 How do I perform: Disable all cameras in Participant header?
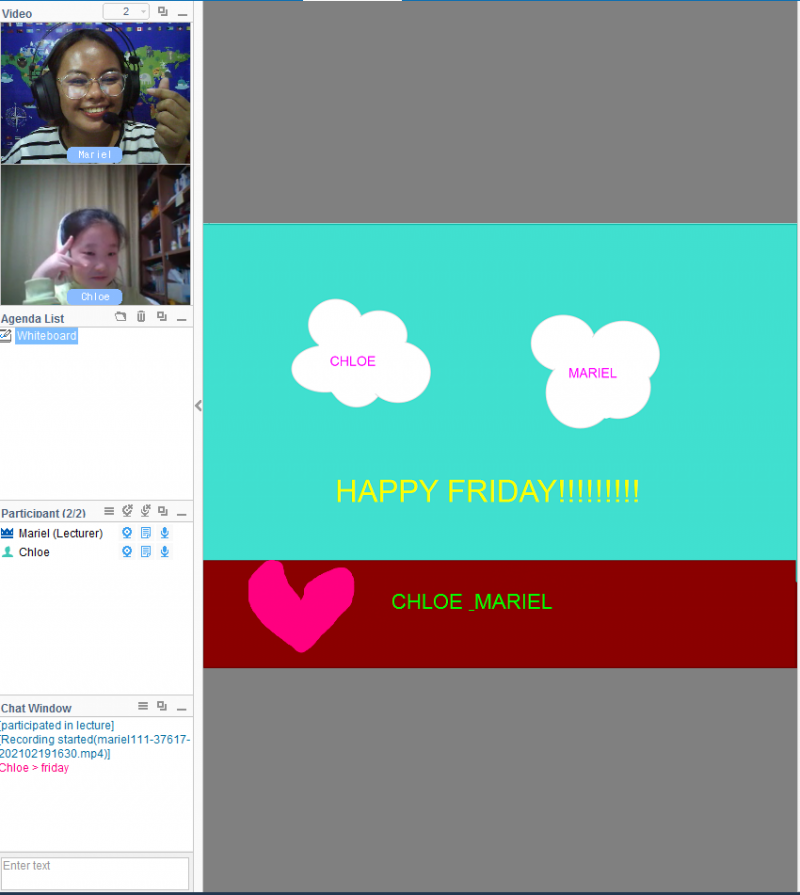click(128, 512)
